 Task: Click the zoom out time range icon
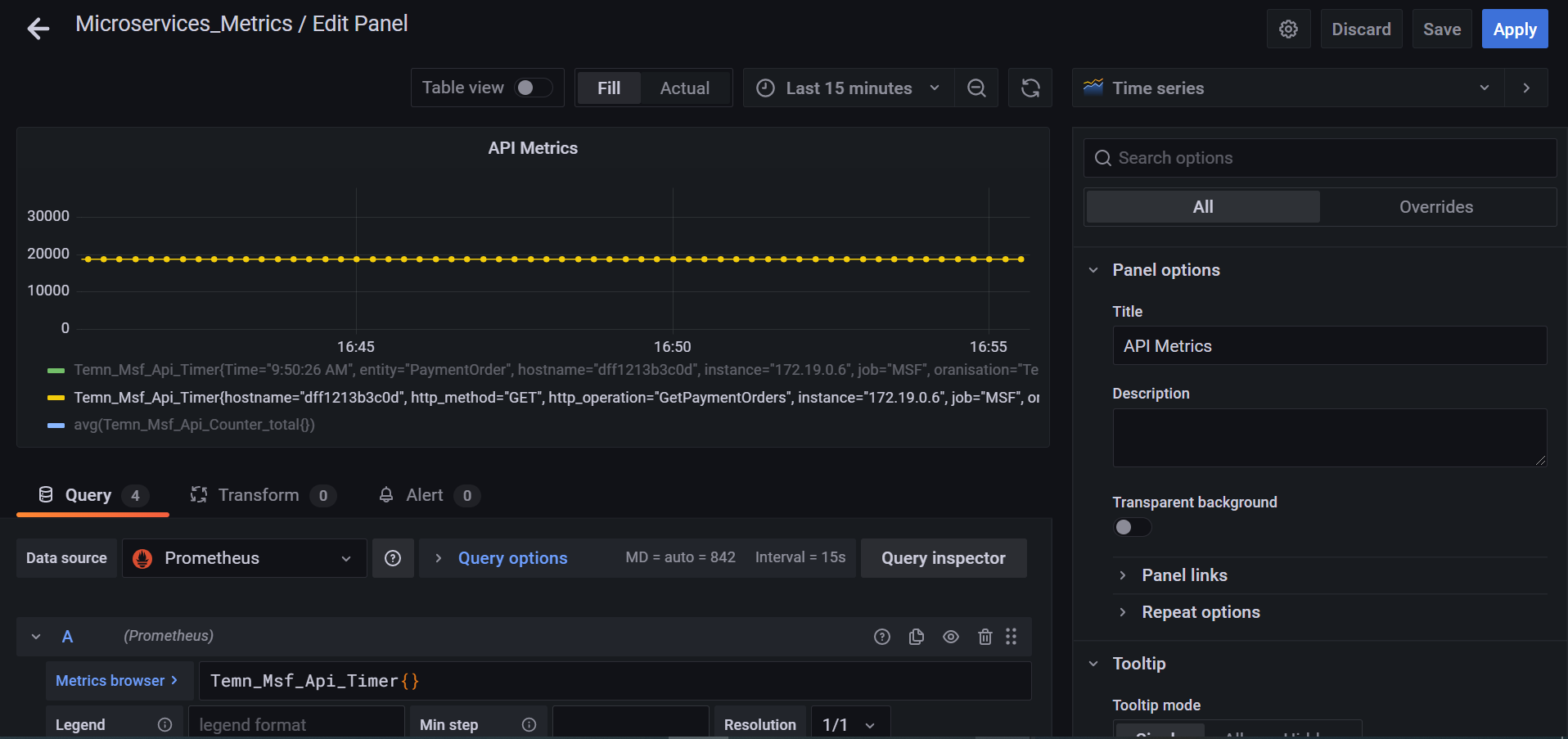tap(976, 88)
